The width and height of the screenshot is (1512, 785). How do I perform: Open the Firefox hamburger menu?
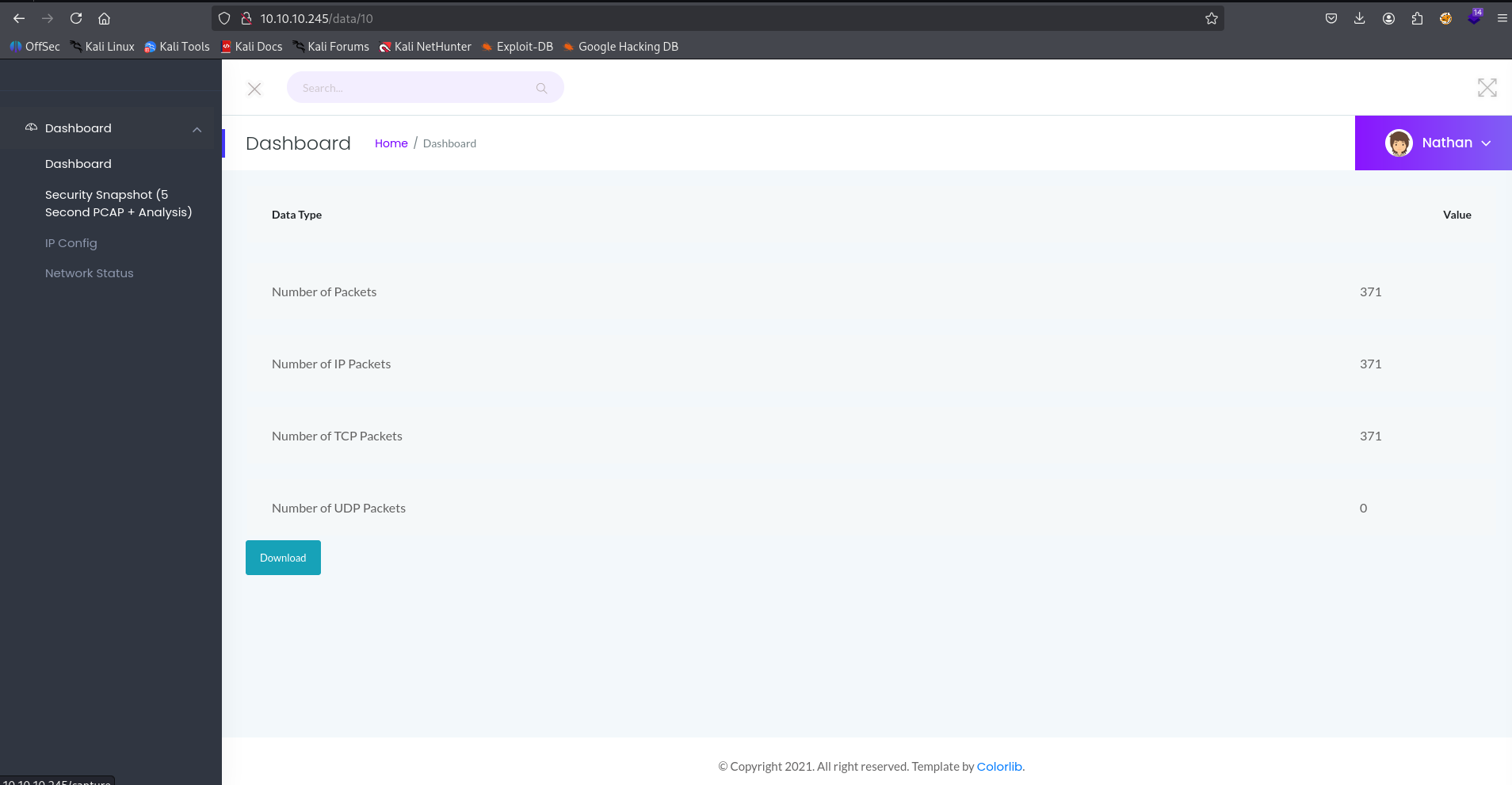pyautogui.click(x=1501, y=17)
